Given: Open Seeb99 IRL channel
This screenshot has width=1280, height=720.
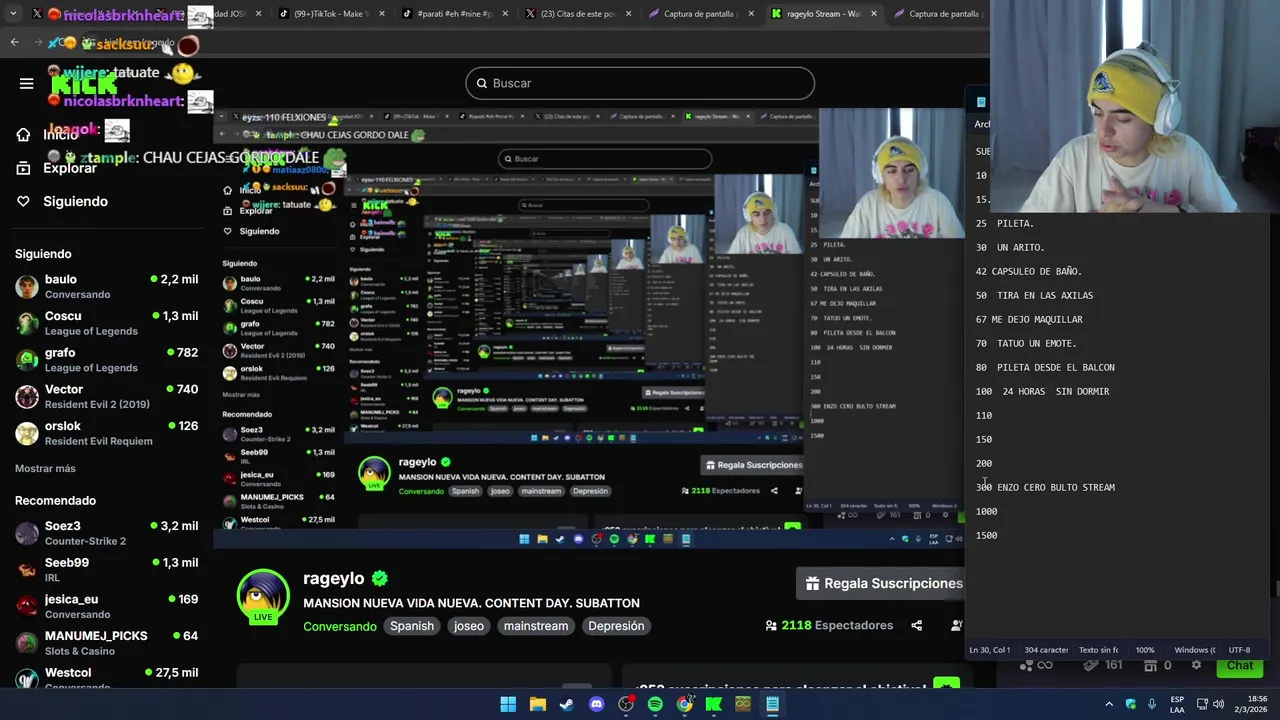Looking at the screenshot, I should pyautogui.click(x=106, y=570).
